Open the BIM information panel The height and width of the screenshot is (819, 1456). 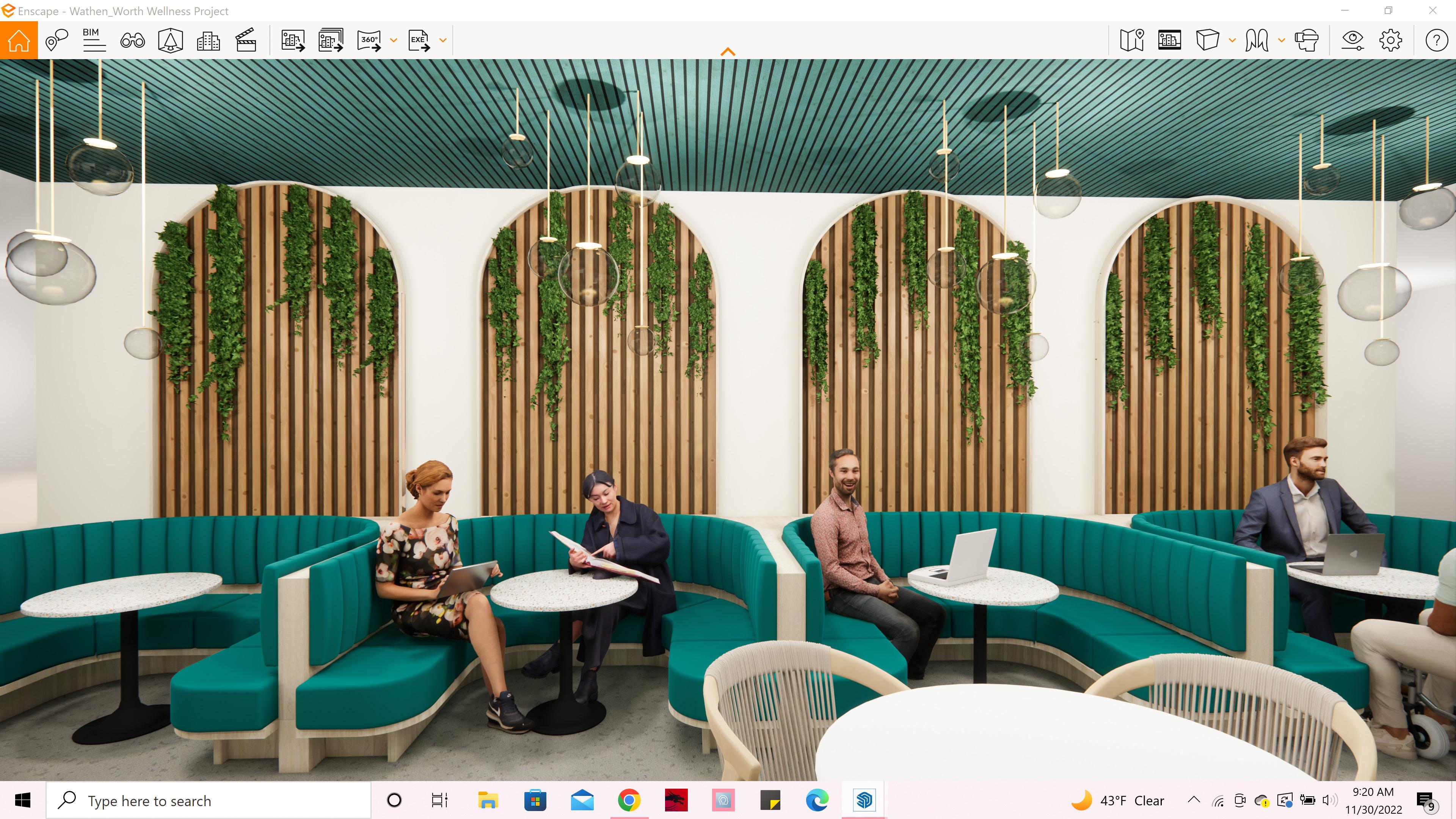(x=94, y=40)
